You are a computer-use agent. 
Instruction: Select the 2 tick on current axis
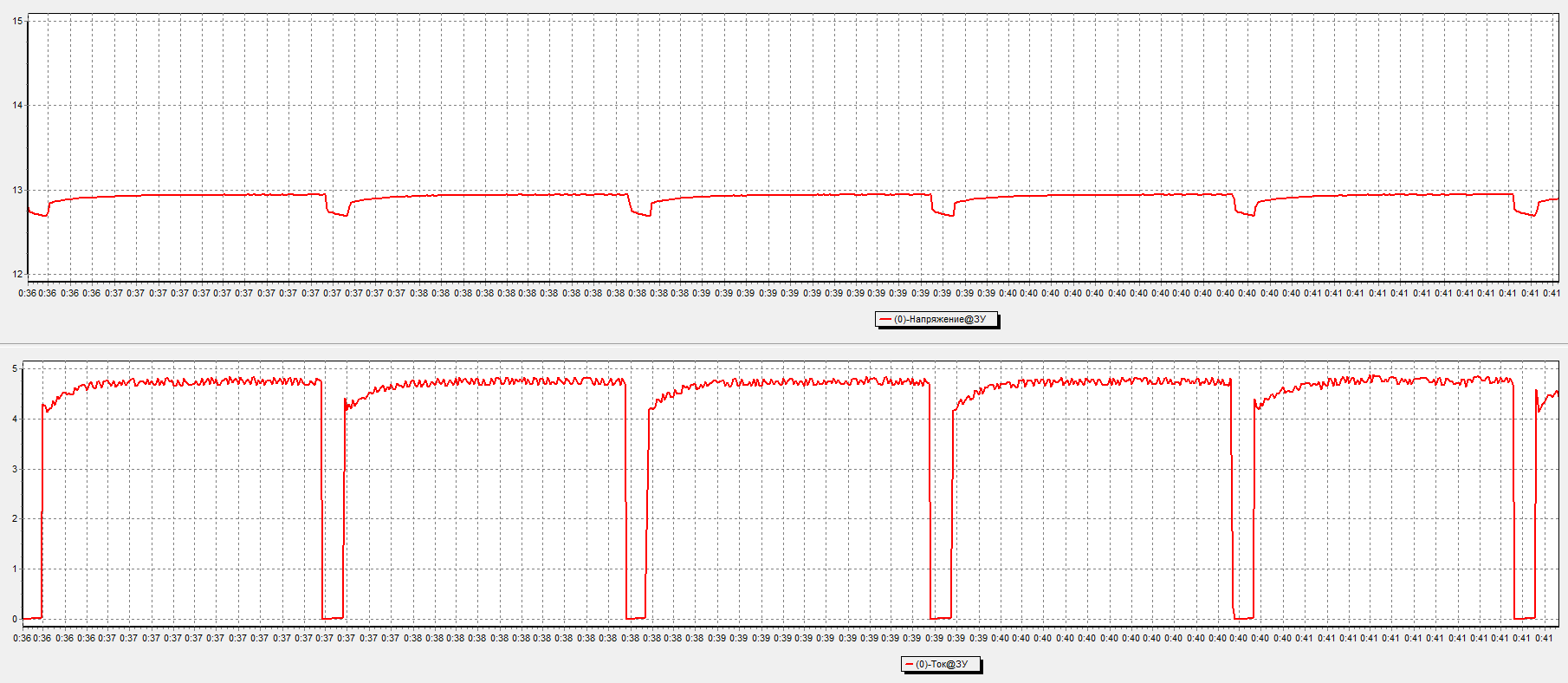click(15, 518)
